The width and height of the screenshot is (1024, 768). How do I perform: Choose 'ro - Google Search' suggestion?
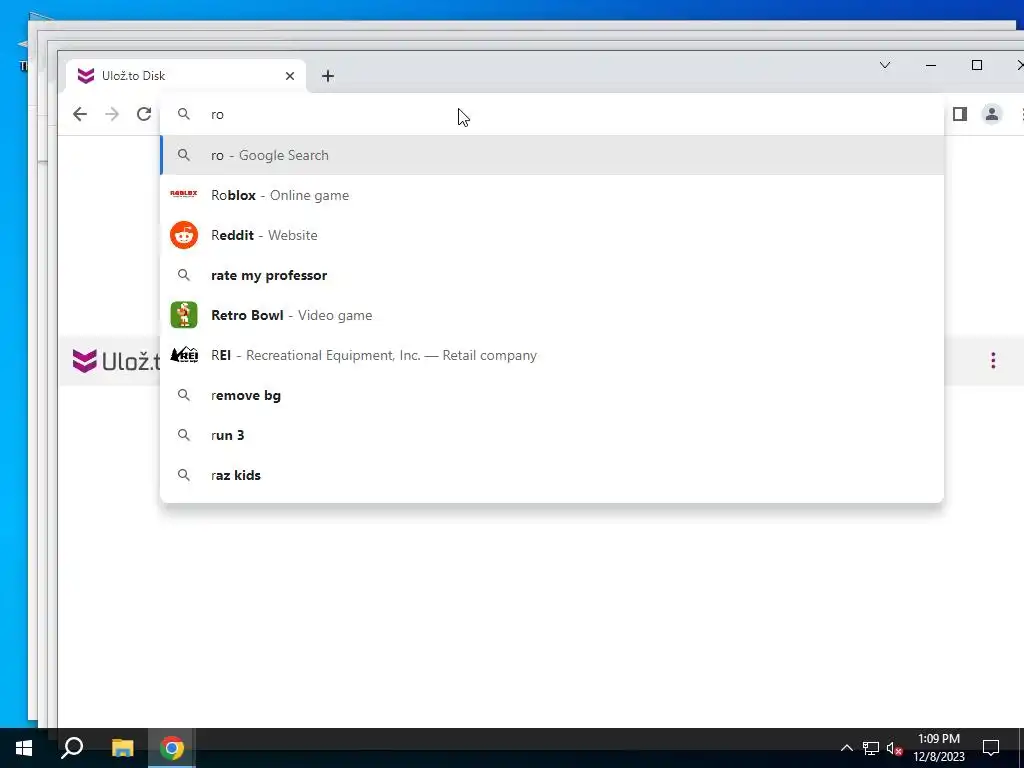coord(552,155)
